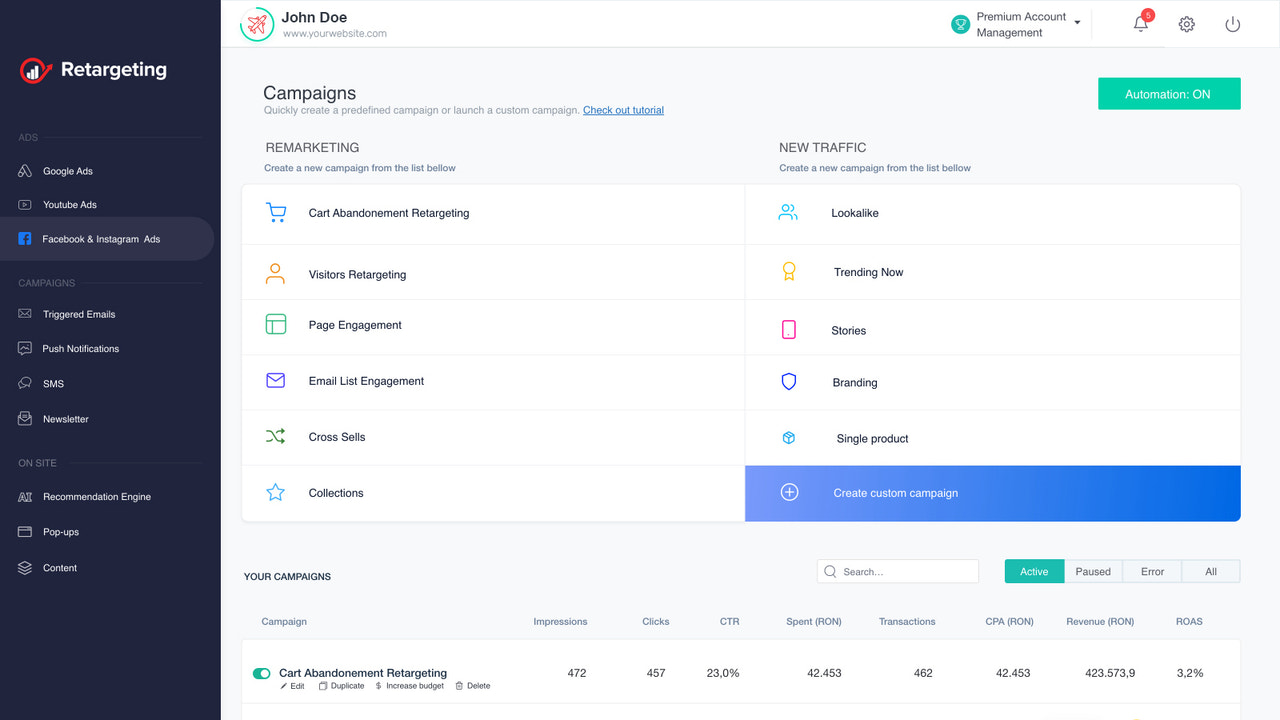Image resolution: width=1280 pixels, height=720 pixels.
Task: Toggle the Cart Abandonement Retargeting campaign off
Action: (x=261, y=673)
